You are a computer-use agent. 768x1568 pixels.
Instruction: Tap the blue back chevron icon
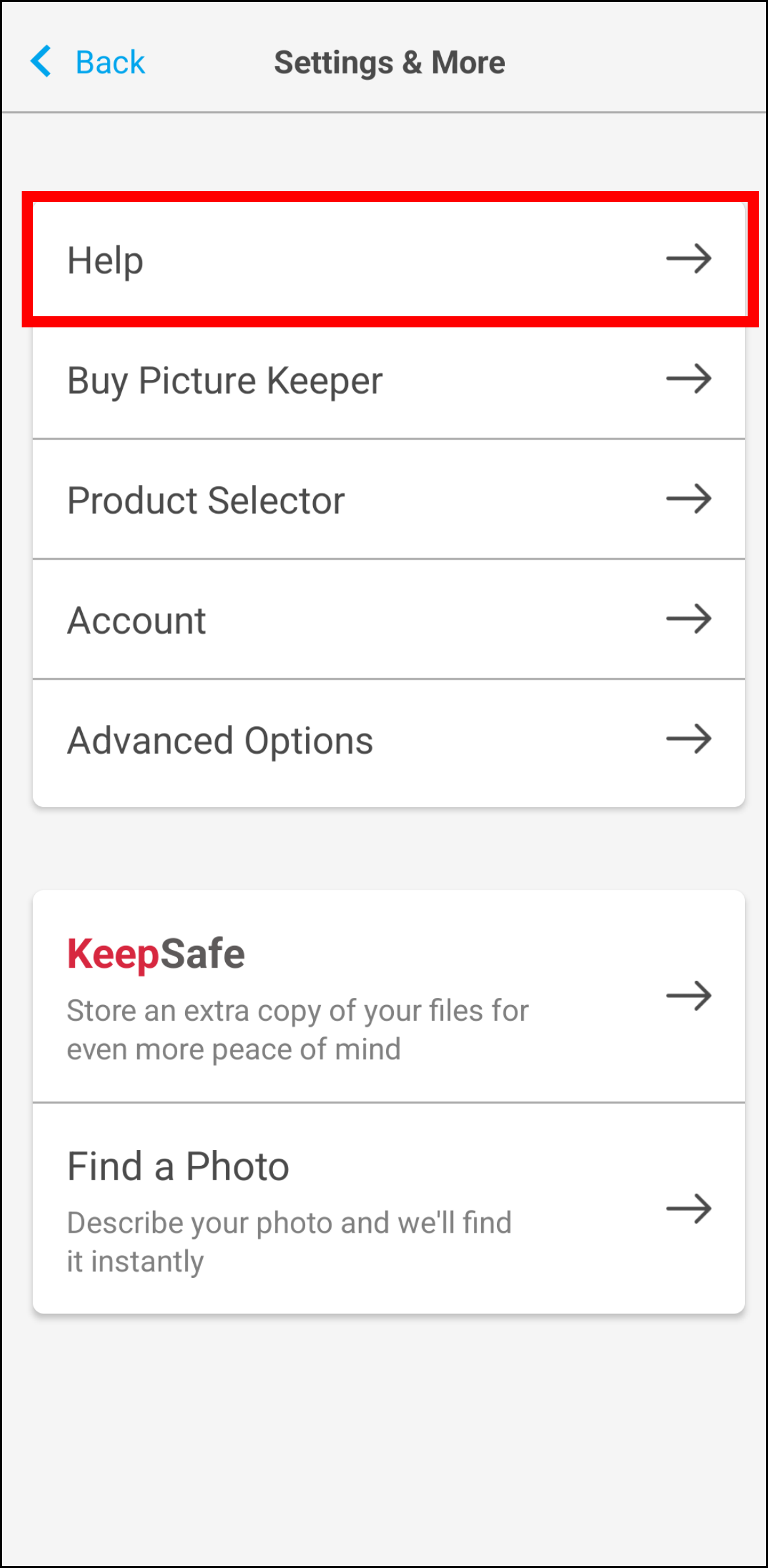(41, 62)
